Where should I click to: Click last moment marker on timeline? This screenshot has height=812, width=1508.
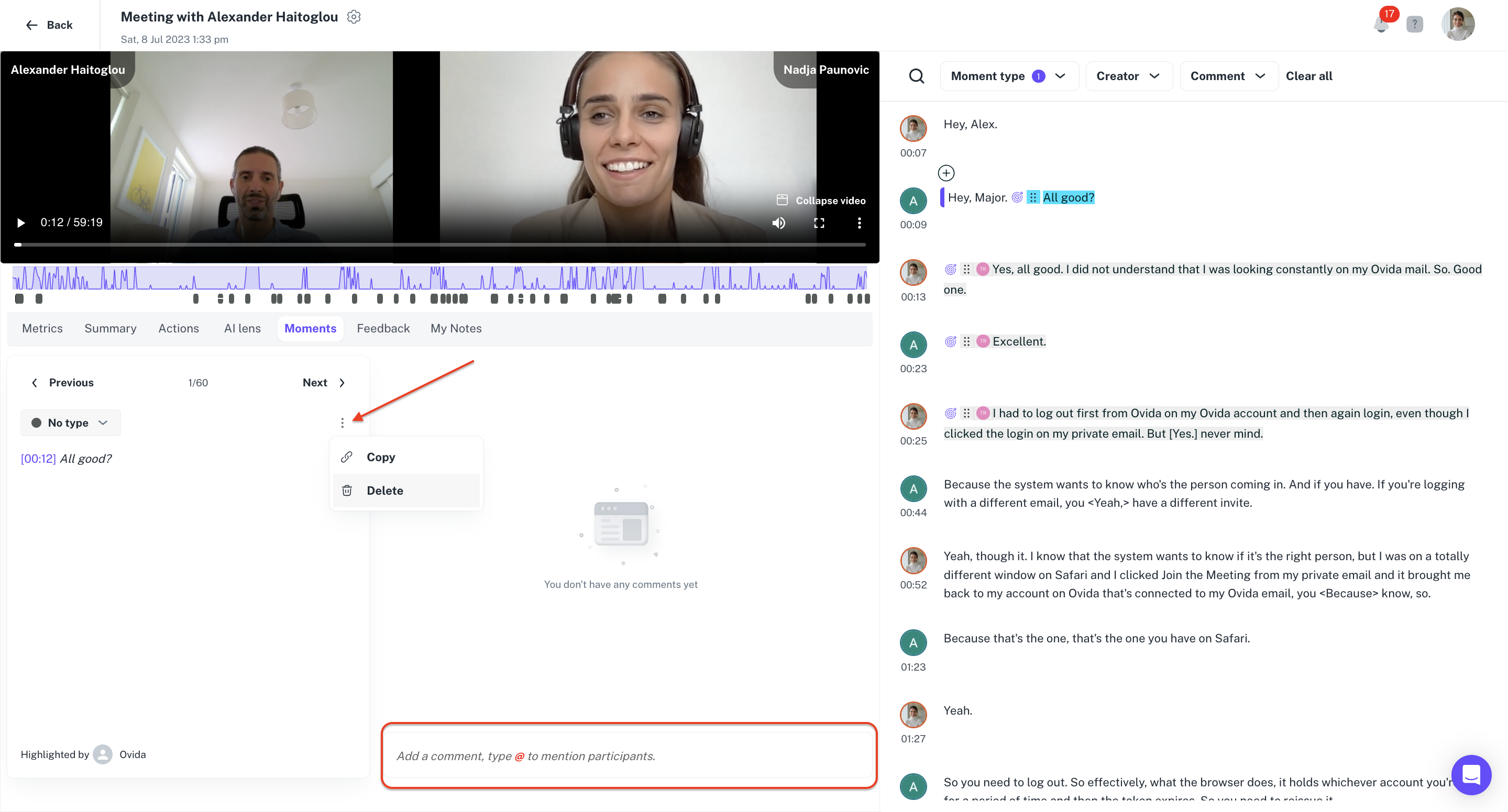867,298
